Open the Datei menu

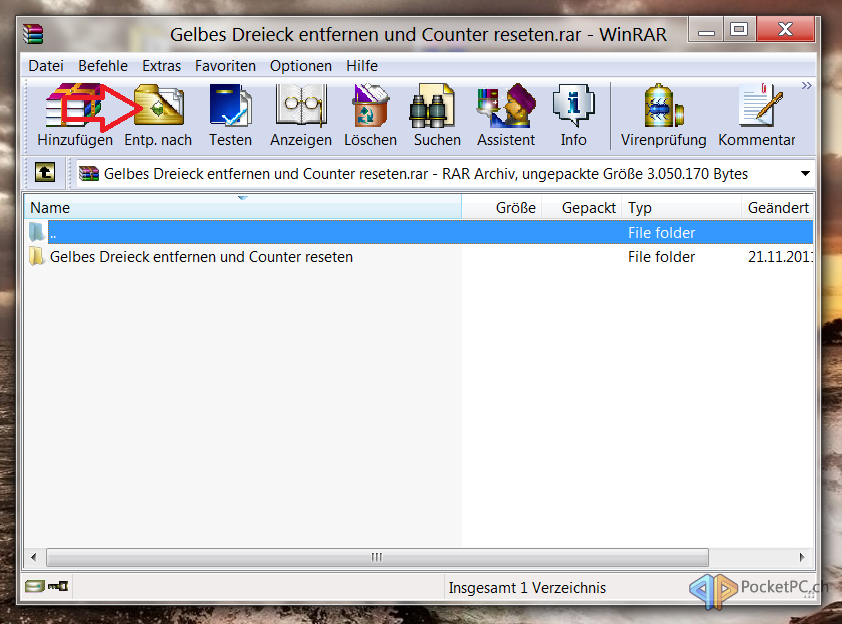click(x=46, y=66)
